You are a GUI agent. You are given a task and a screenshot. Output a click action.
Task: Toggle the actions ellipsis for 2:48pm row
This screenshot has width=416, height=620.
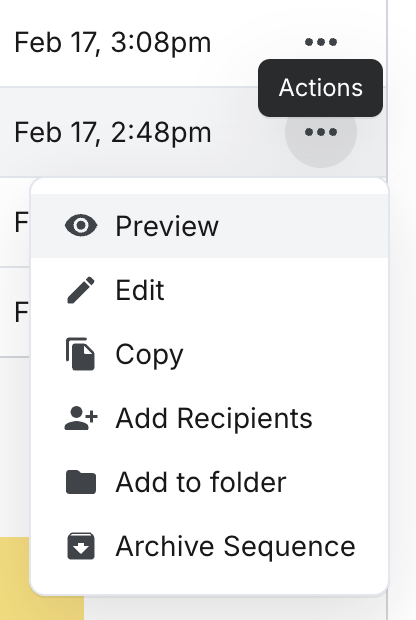tap(321, 132)
